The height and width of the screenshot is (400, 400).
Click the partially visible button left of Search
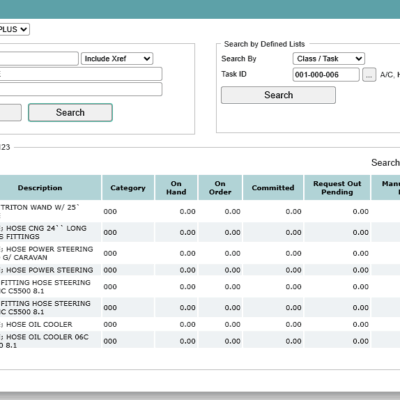[11, 113]
